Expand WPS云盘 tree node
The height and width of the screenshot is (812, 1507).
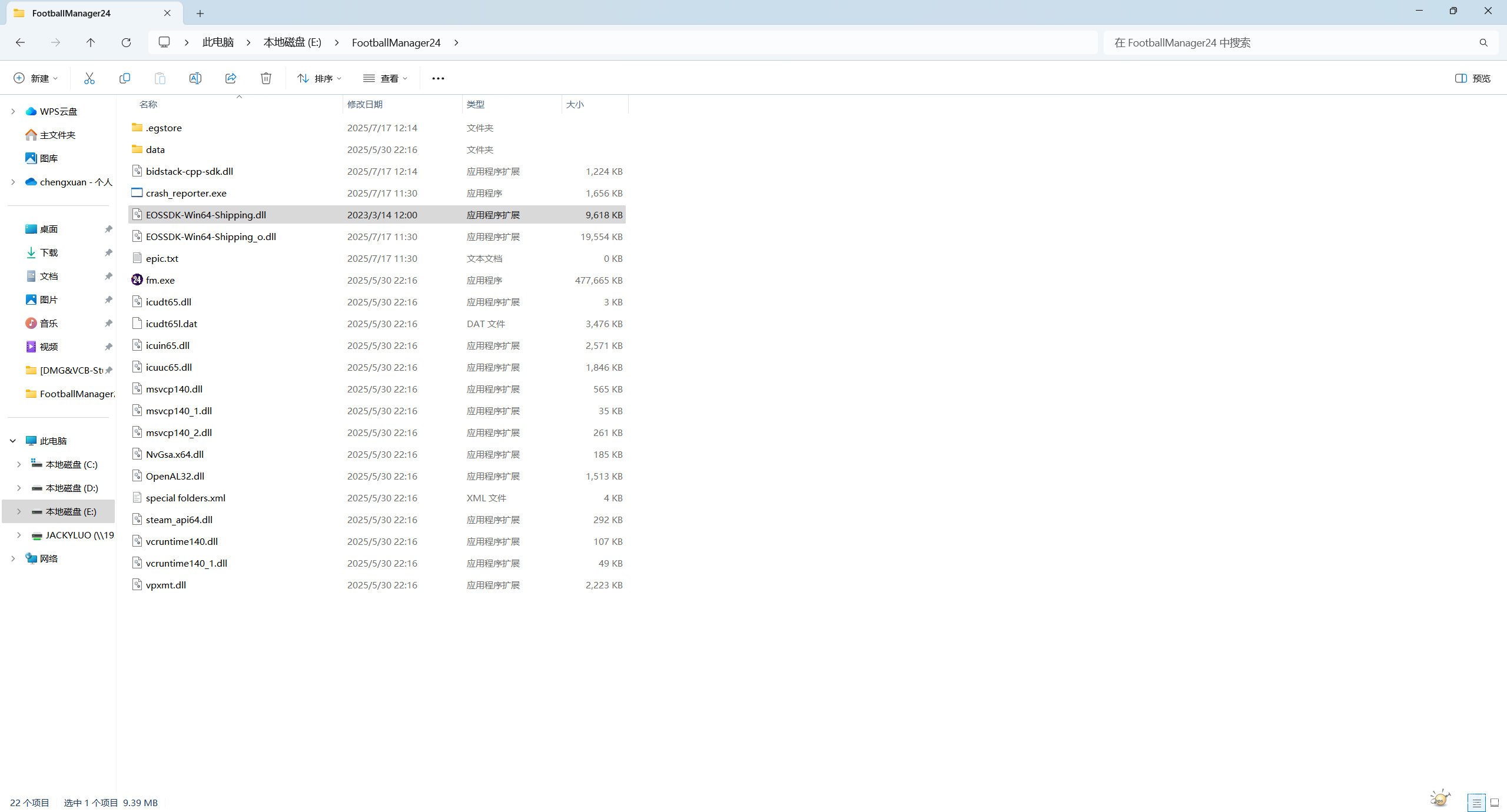[13, 111]
